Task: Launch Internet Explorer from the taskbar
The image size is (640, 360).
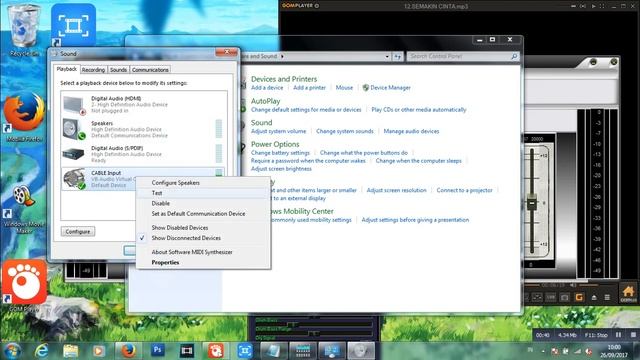Action: [x=41, y=351]
